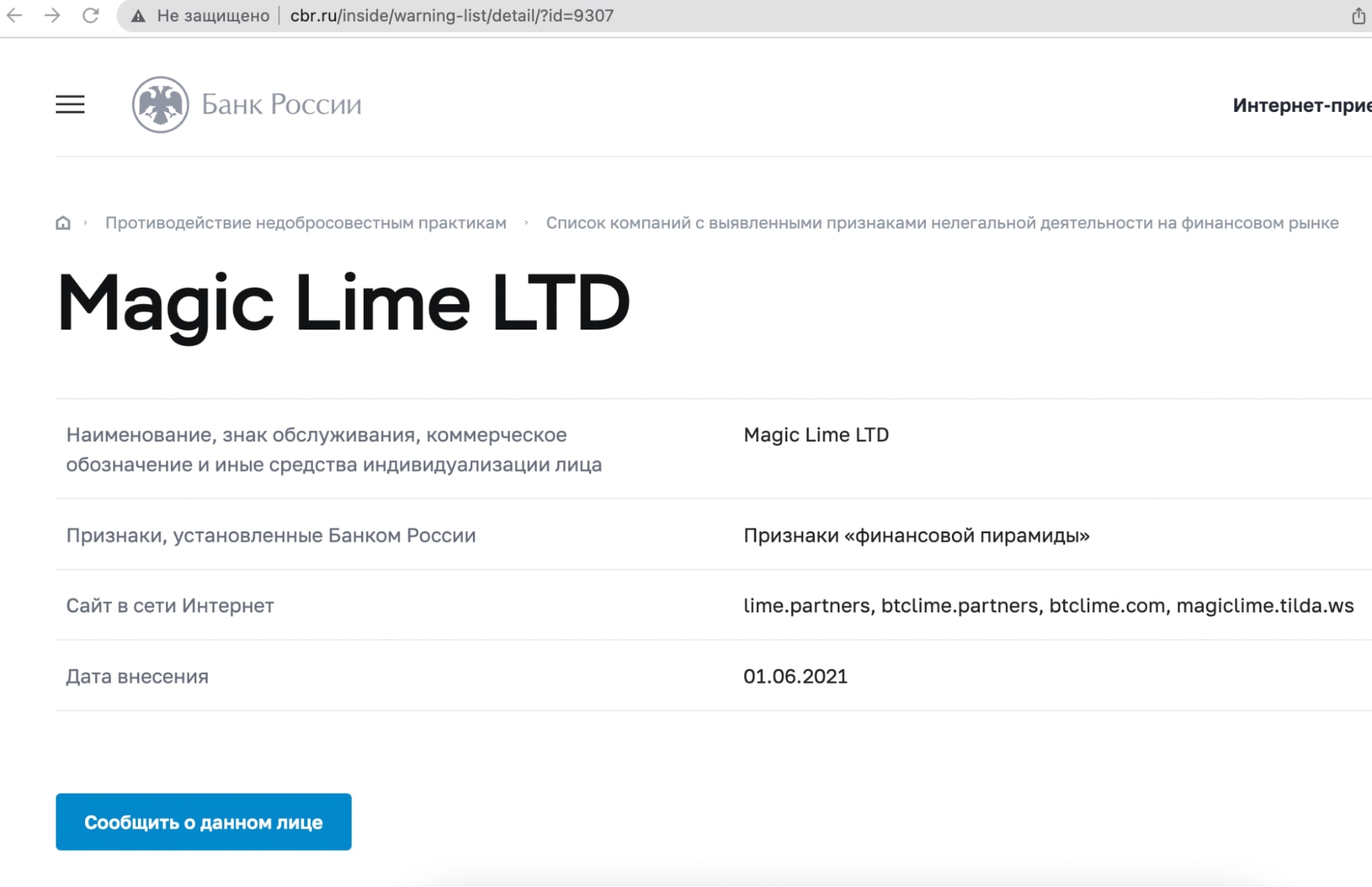This screenshot has width=1372, height=887.
Task: Click the site list starting with 'lime.partners'
Action: click(x=1049, y=606)
